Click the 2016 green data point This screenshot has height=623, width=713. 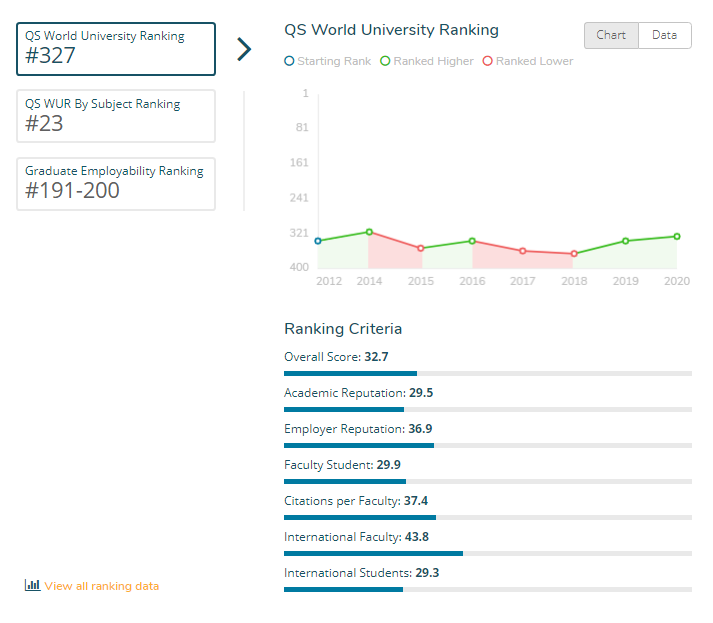[x=472, y=241]
